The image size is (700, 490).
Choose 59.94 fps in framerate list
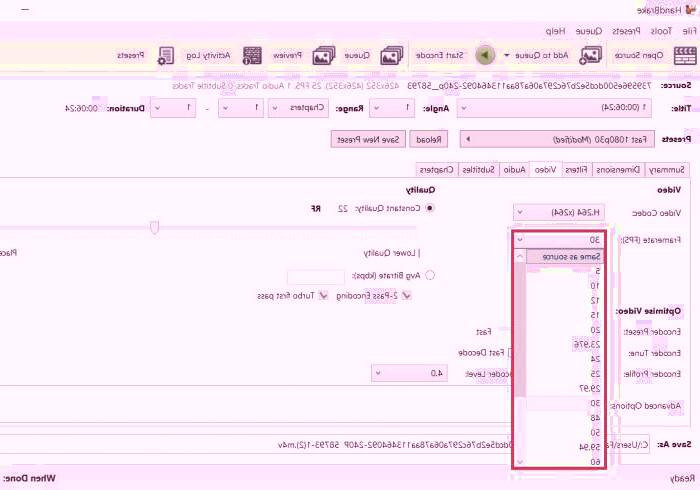565,447
